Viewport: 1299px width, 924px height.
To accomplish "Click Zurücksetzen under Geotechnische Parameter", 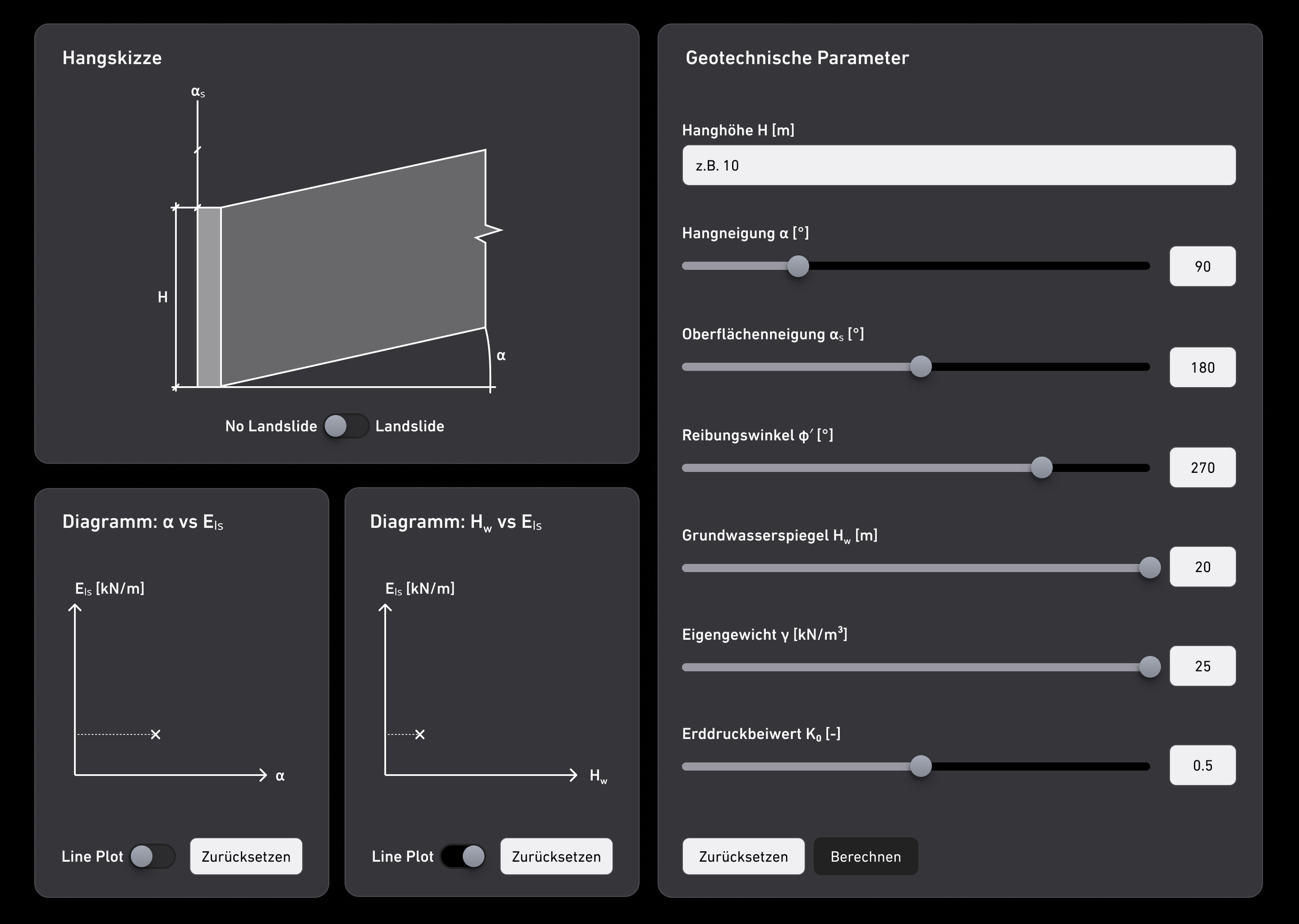I will 744,856.
